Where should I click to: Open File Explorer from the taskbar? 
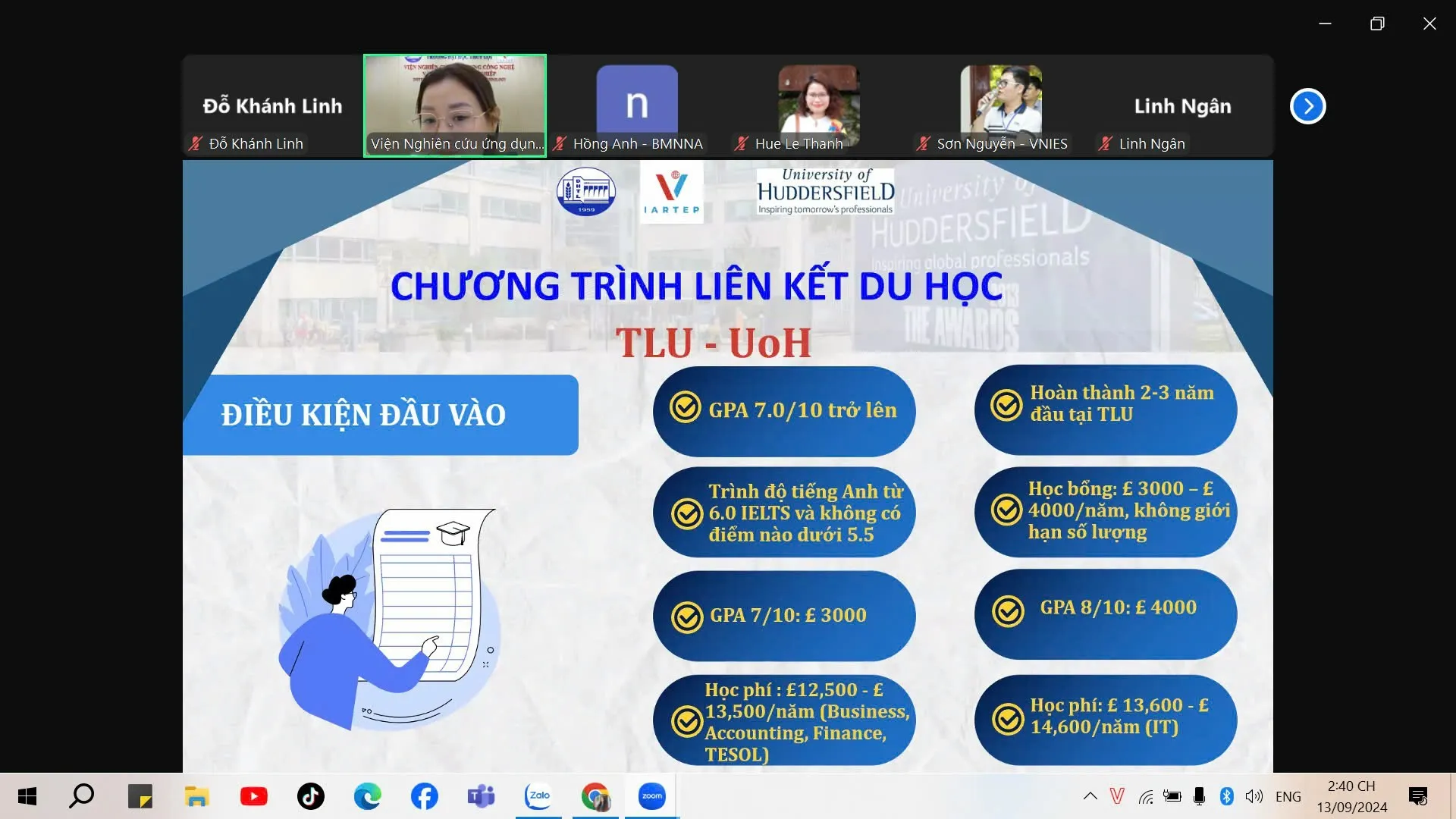[196, 796]
